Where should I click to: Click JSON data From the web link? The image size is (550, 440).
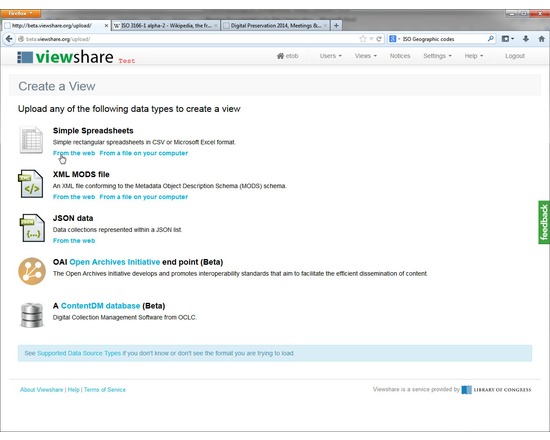(74, 241)
